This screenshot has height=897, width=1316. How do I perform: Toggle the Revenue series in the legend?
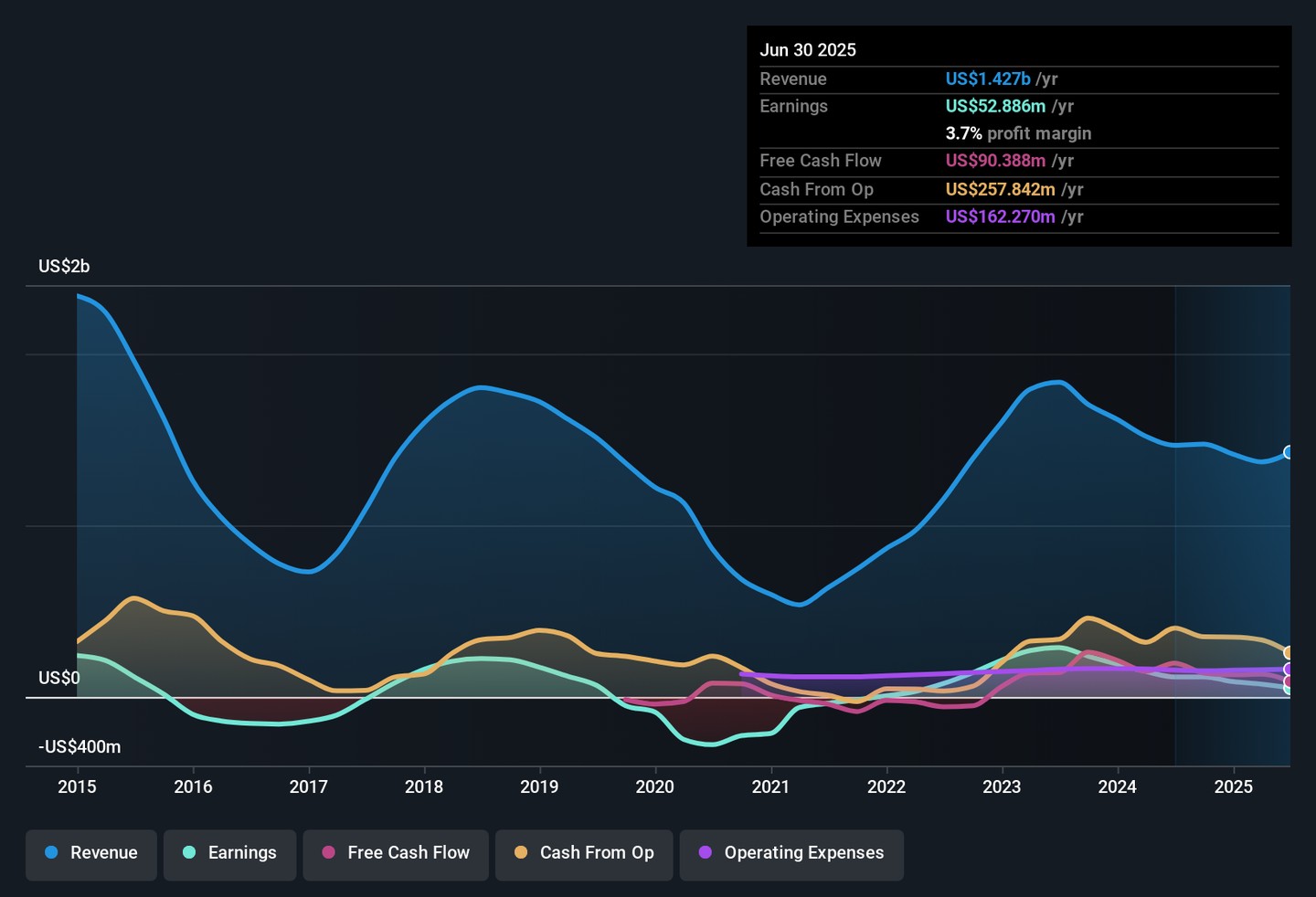click(91, 853)
